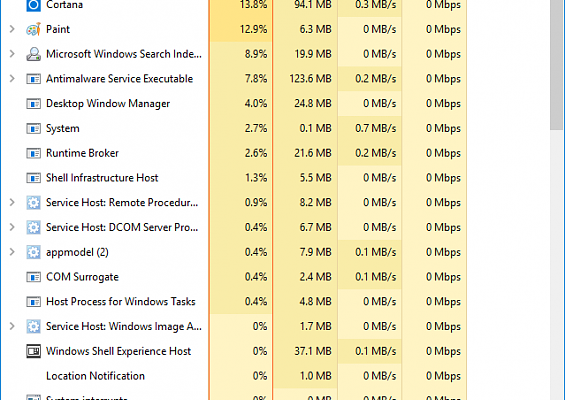Expand Antimalware Service Executable group
Screen dimensions: 565x400
click(12, 79)
